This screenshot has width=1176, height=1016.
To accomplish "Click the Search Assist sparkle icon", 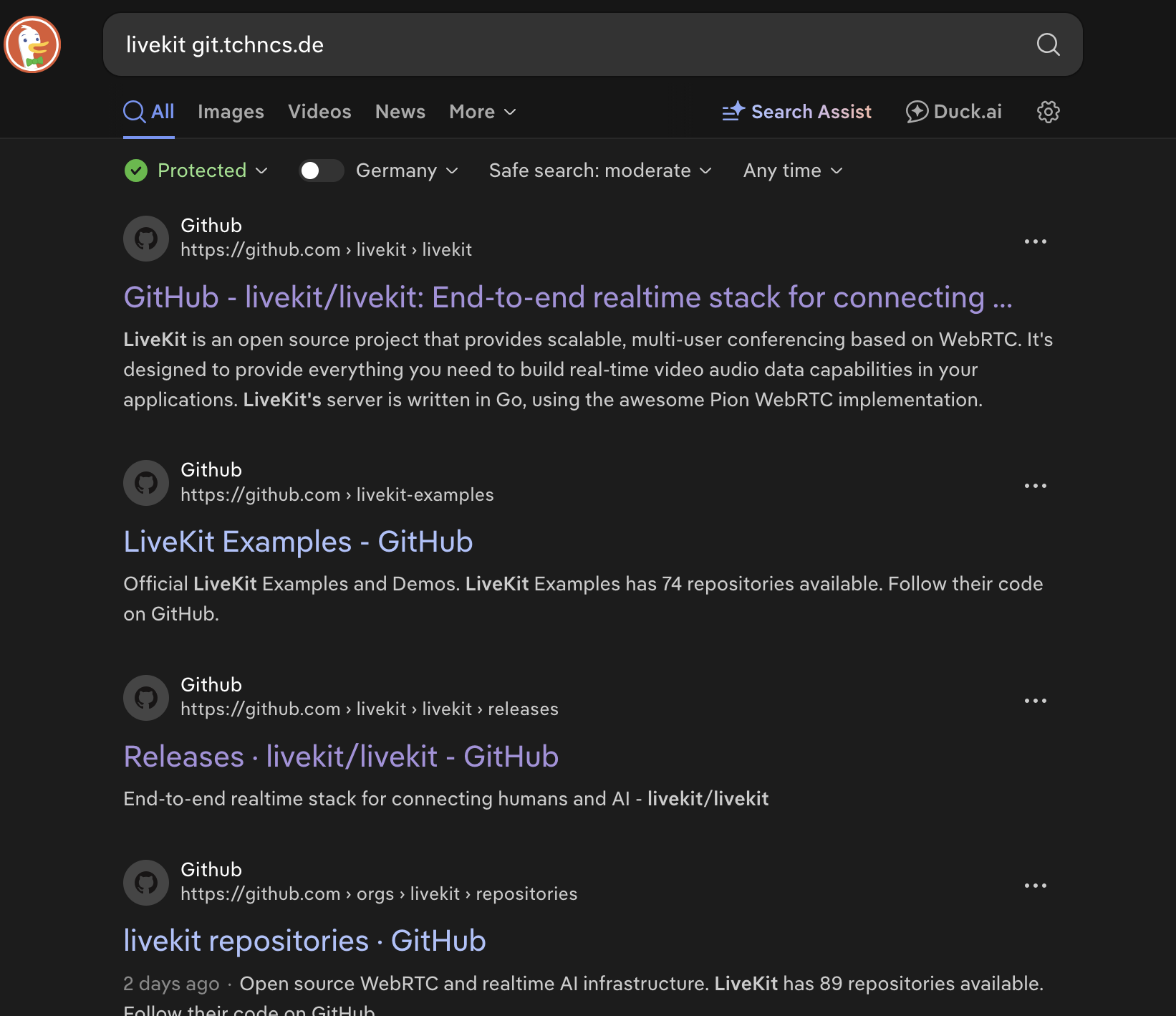I will tap(733, 112).
